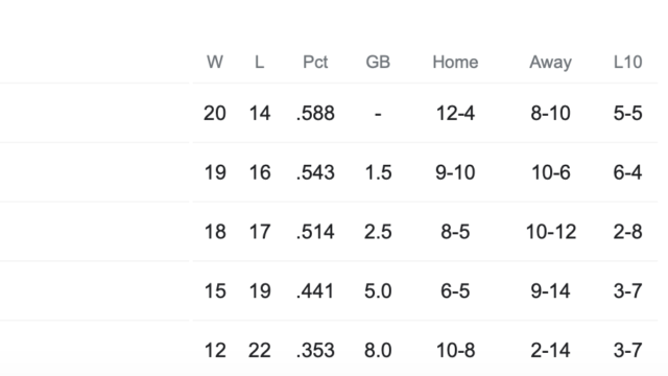Click the .588 percentage cell
The image size is (668, 376).
[315, 113]
